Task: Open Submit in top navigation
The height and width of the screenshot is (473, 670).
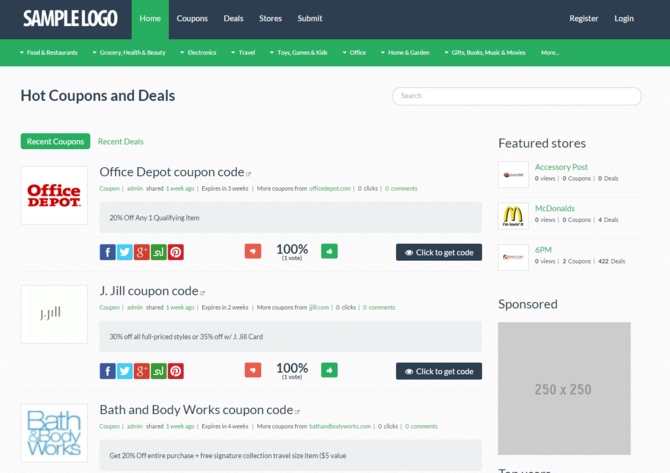Action: point(310,19)
